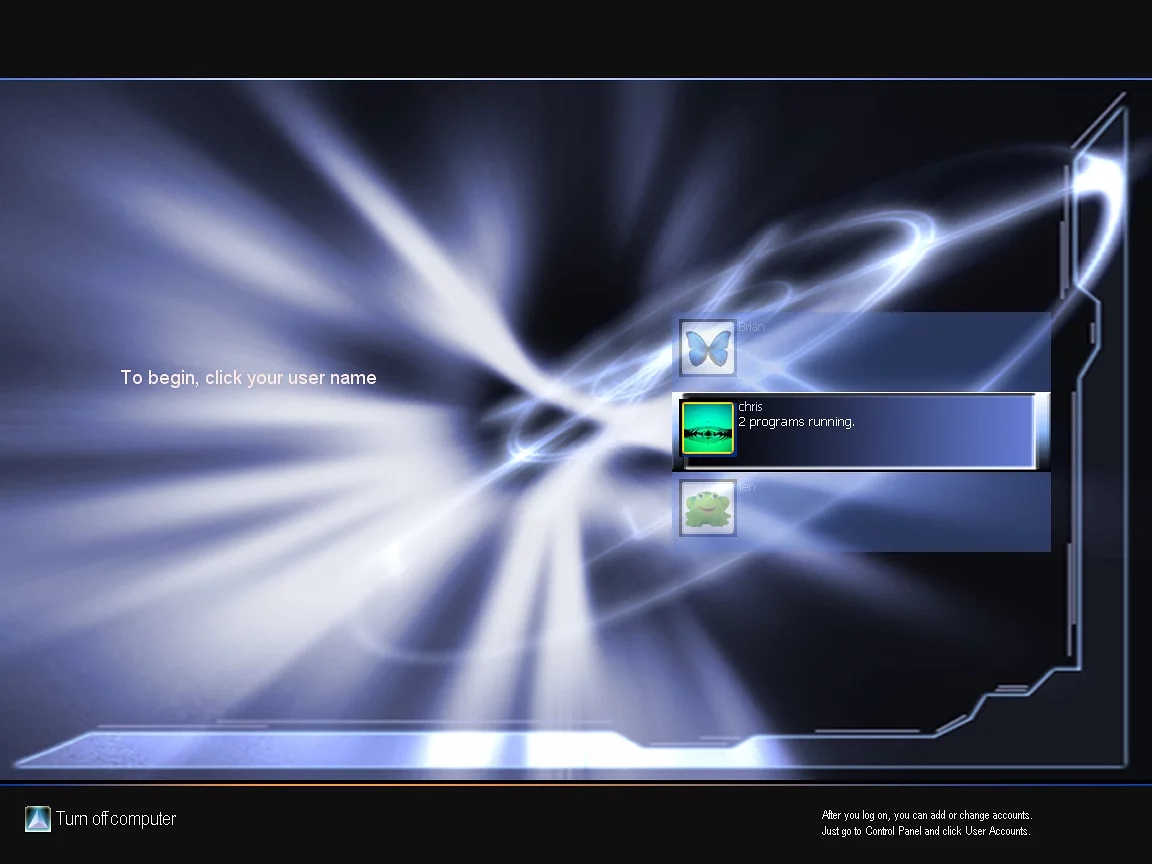The height and width of the screenshot is (864, 1152).
Task: Click the "To begin, click your user name" text
Action: coord(248,378)
